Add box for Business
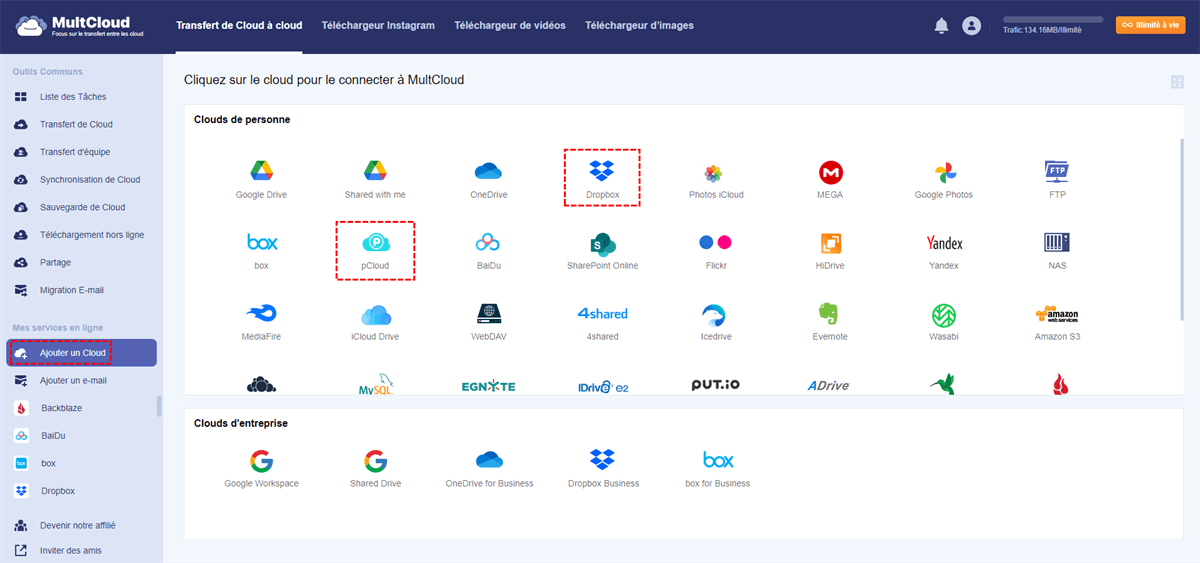 [717, 468]
